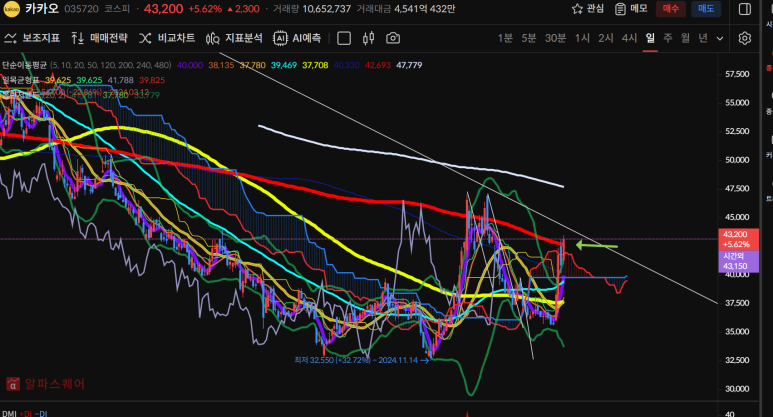Click the Kakao logo icon
This screenshot has width=773, height=417.
point(11,9)
